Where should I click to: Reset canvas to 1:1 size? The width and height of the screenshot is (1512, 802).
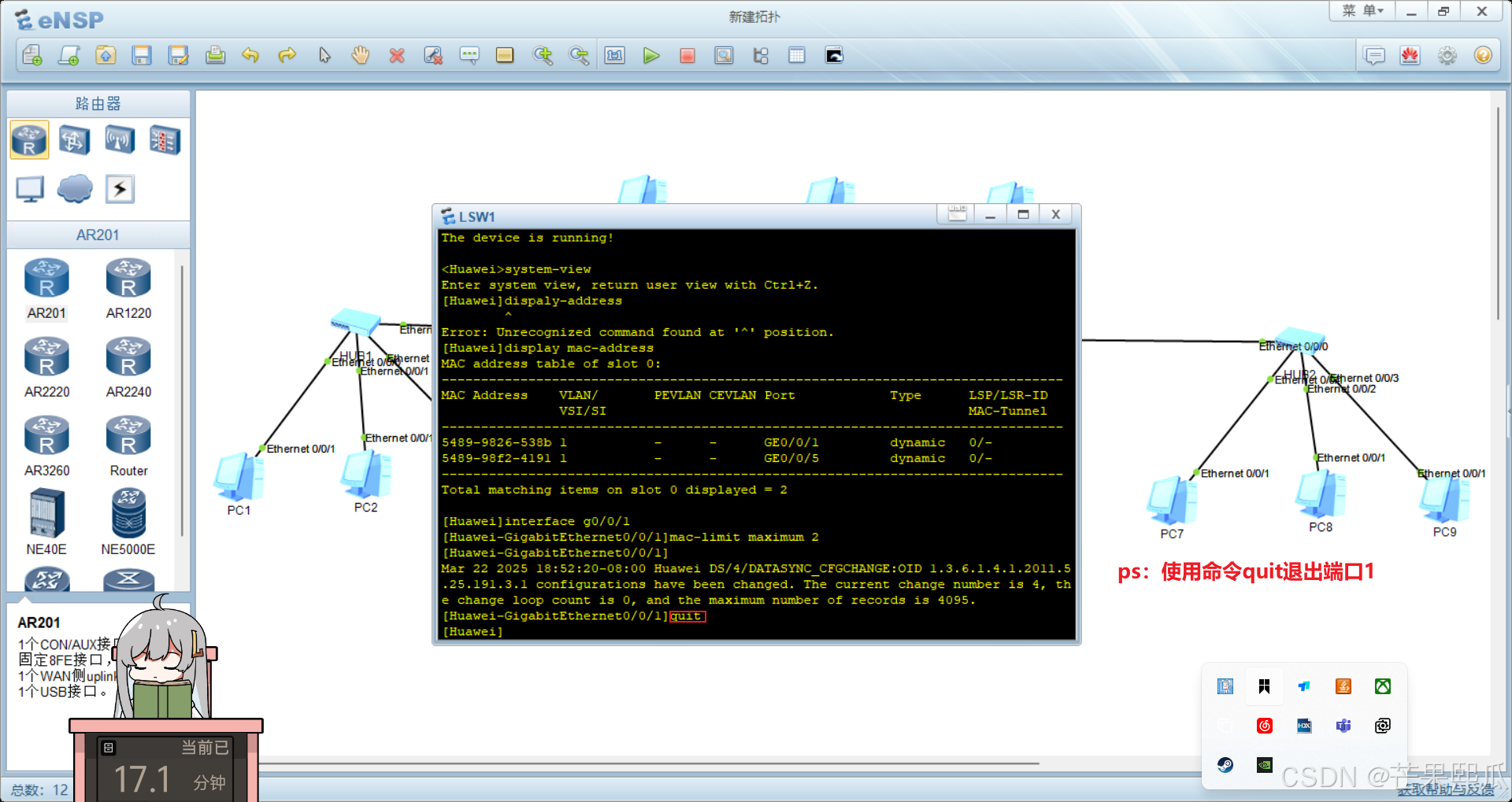[x=615, y=55]
